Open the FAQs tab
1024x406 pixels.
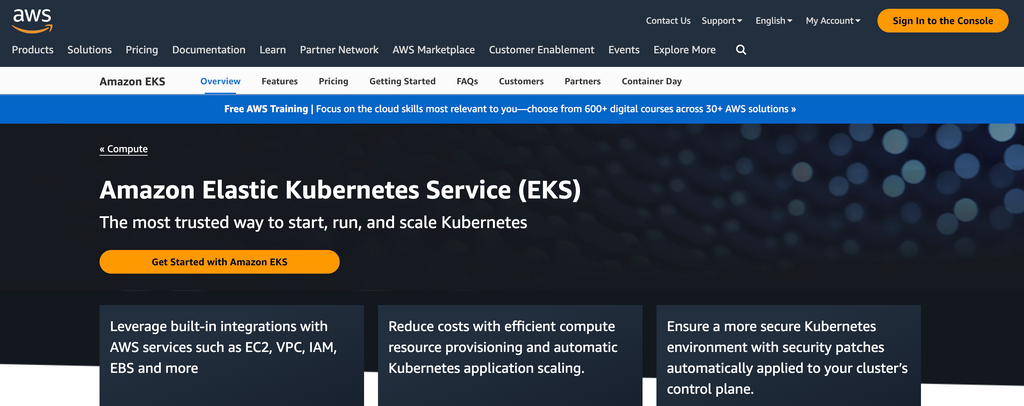tap(467, 81)
